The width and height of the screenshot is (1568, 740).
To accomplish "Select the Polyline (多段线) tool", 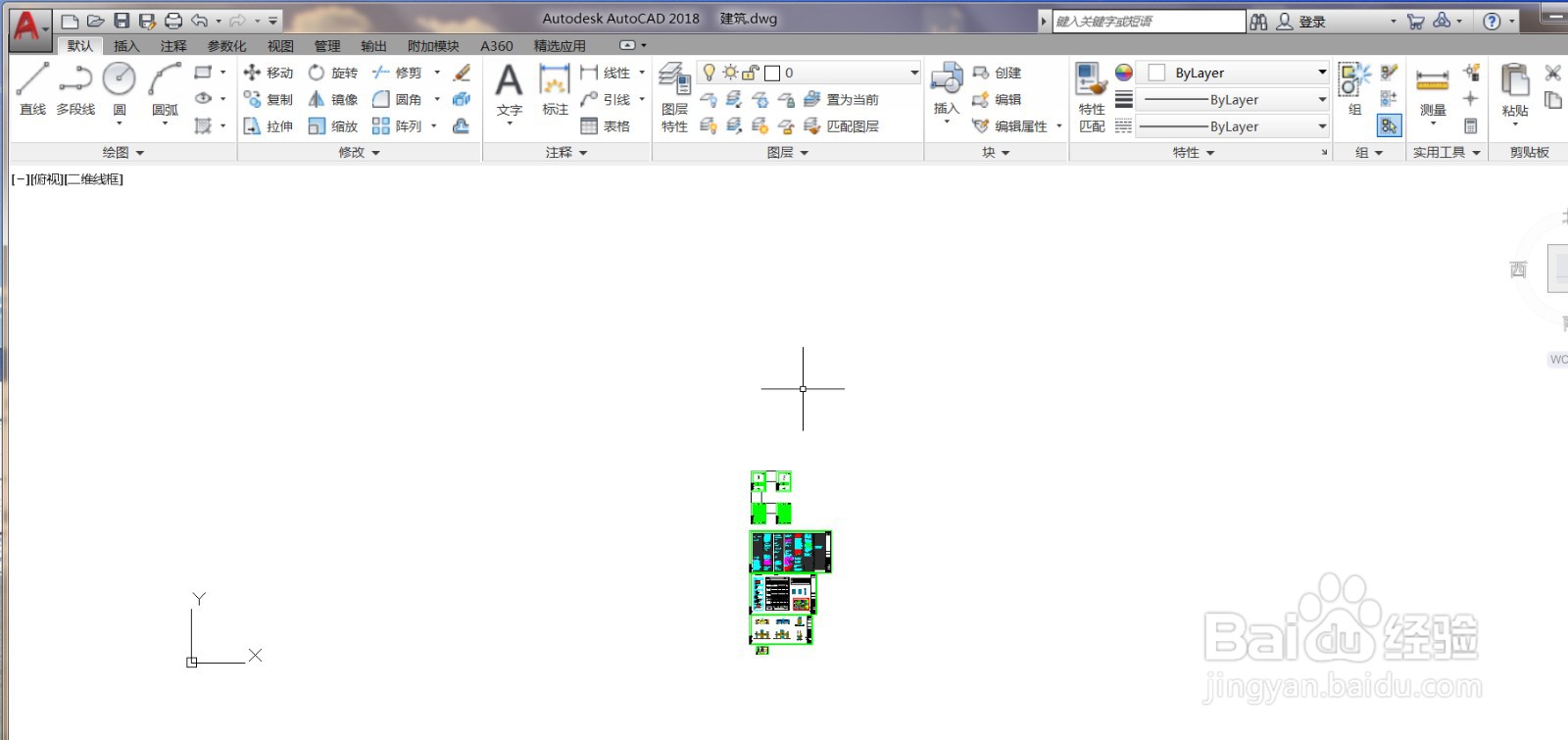I will pos(75,89).
